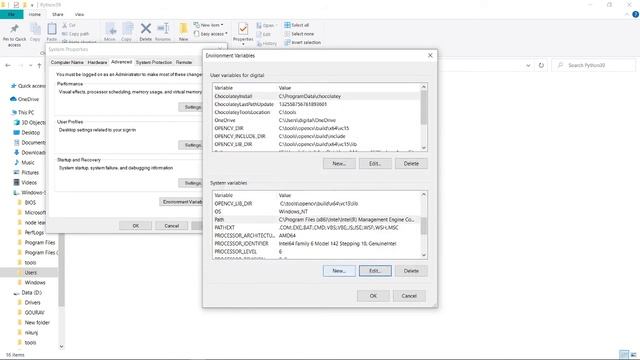Click OK in Environment Variables dialog
The image size is (640, 360).
[373, 296]
